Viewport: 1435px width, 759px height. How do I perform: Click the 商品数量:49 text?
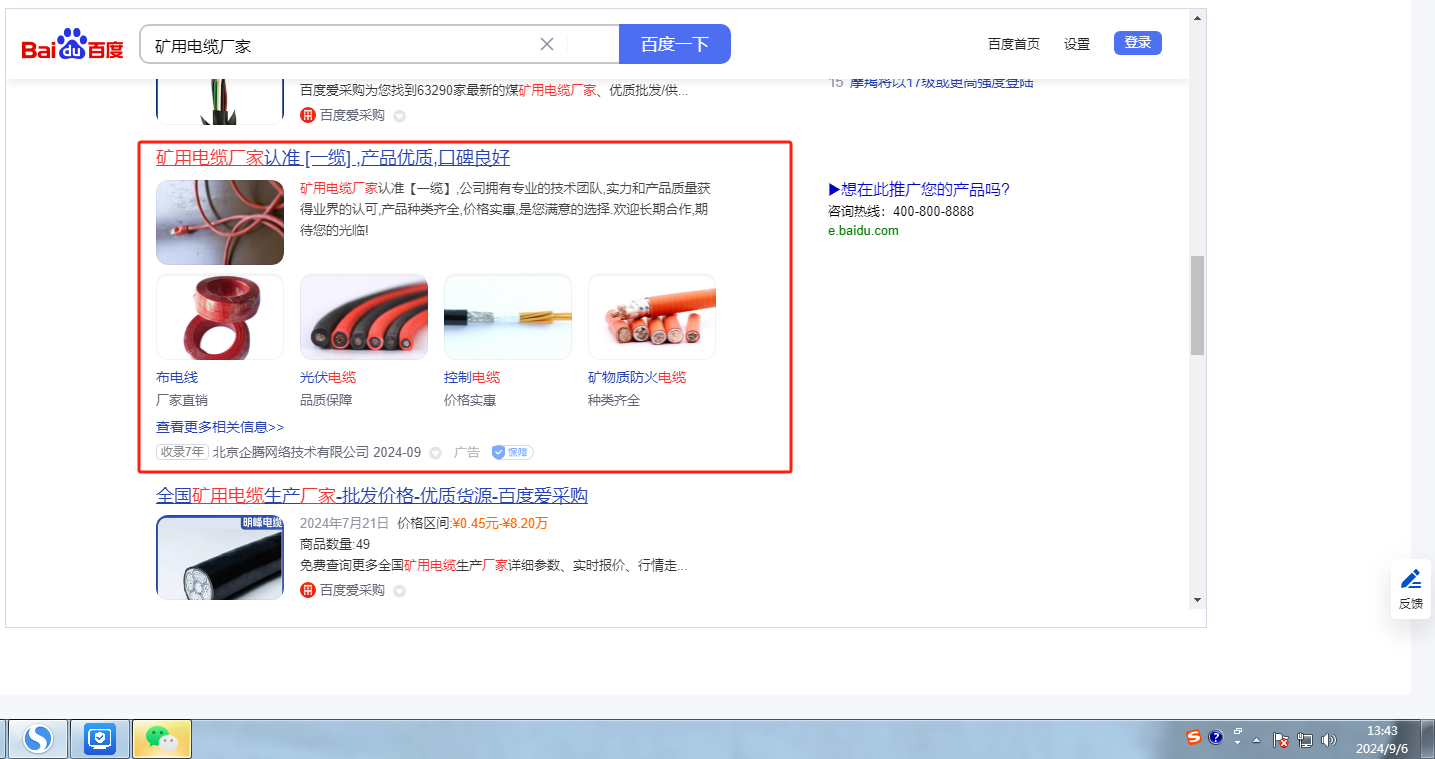335,545
